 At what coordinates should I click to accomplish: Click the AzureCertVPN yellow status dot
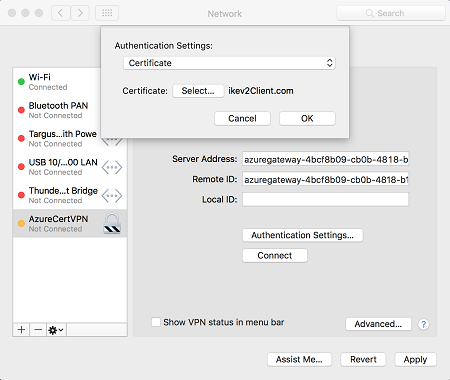21,223
